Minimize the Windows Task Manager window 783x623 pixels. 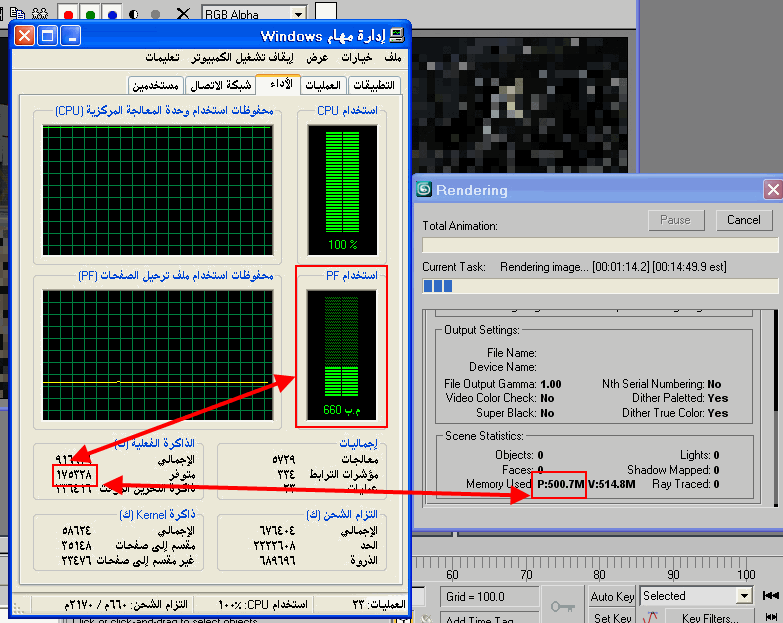pos(71,36)
